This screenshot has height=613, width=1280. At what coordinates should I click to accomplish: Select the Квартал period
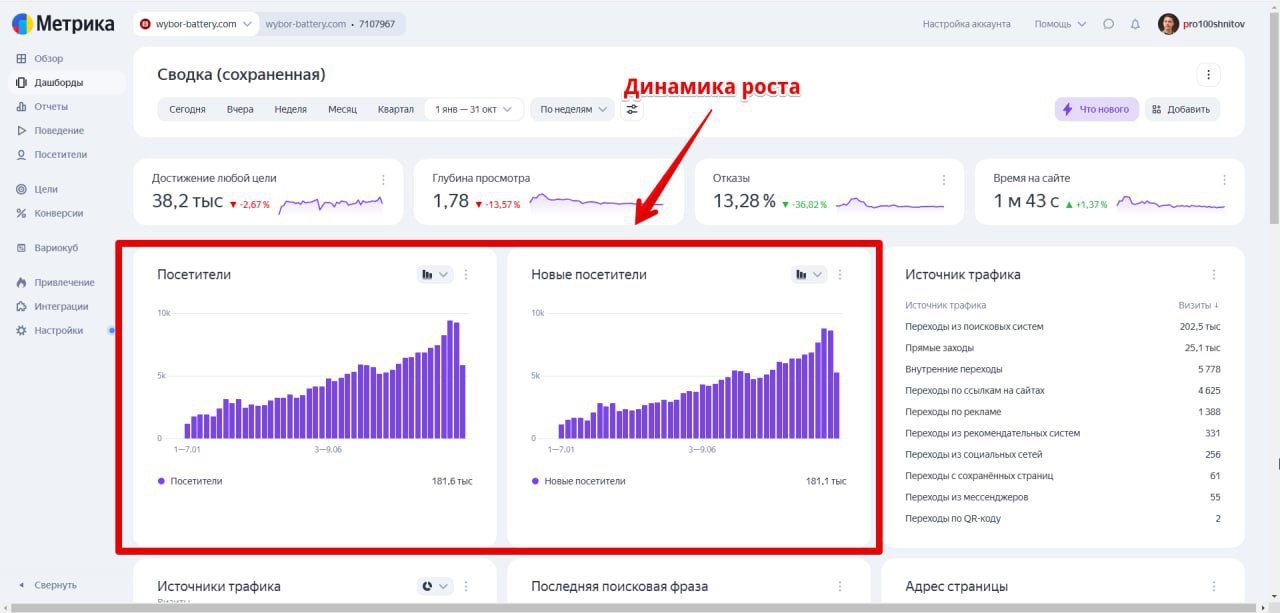pos(396,109)
